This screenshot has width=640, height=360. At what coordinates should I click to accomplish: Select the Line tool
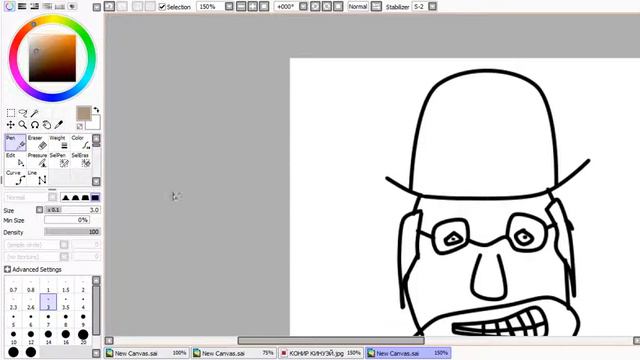point(38,178)
